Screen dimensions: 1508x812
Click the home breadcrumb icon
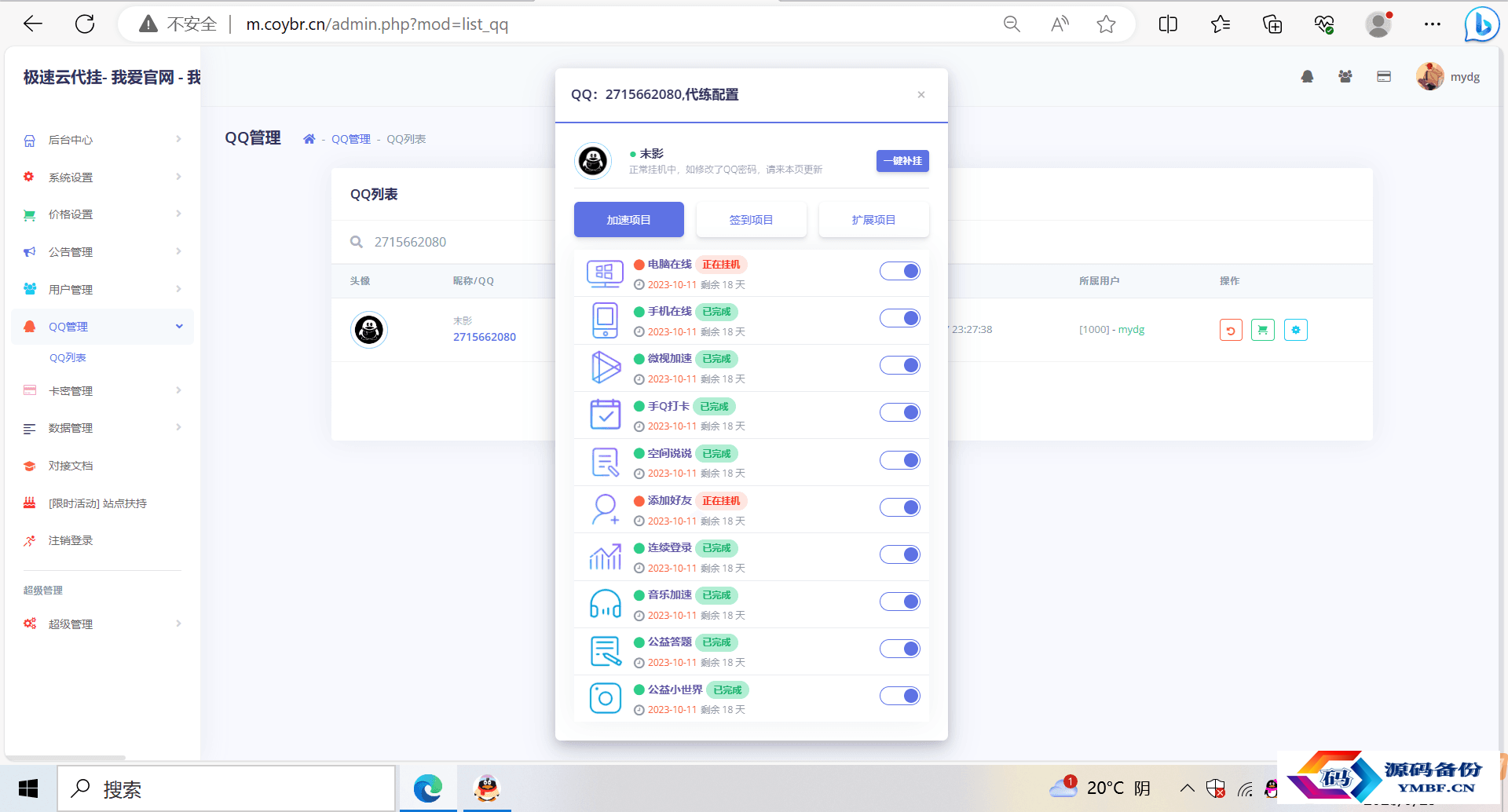point(309,139)
